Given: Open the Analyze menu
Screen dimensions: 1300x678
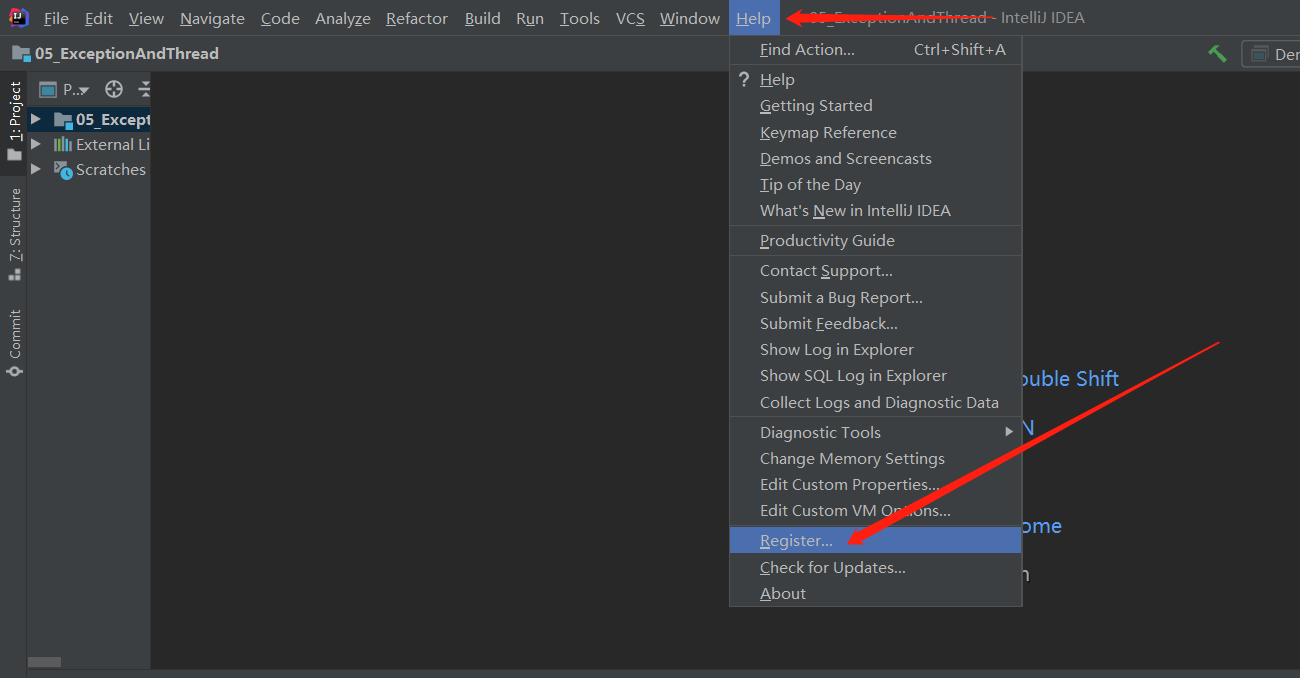Looking at the screenshot, I should [342, 18].
